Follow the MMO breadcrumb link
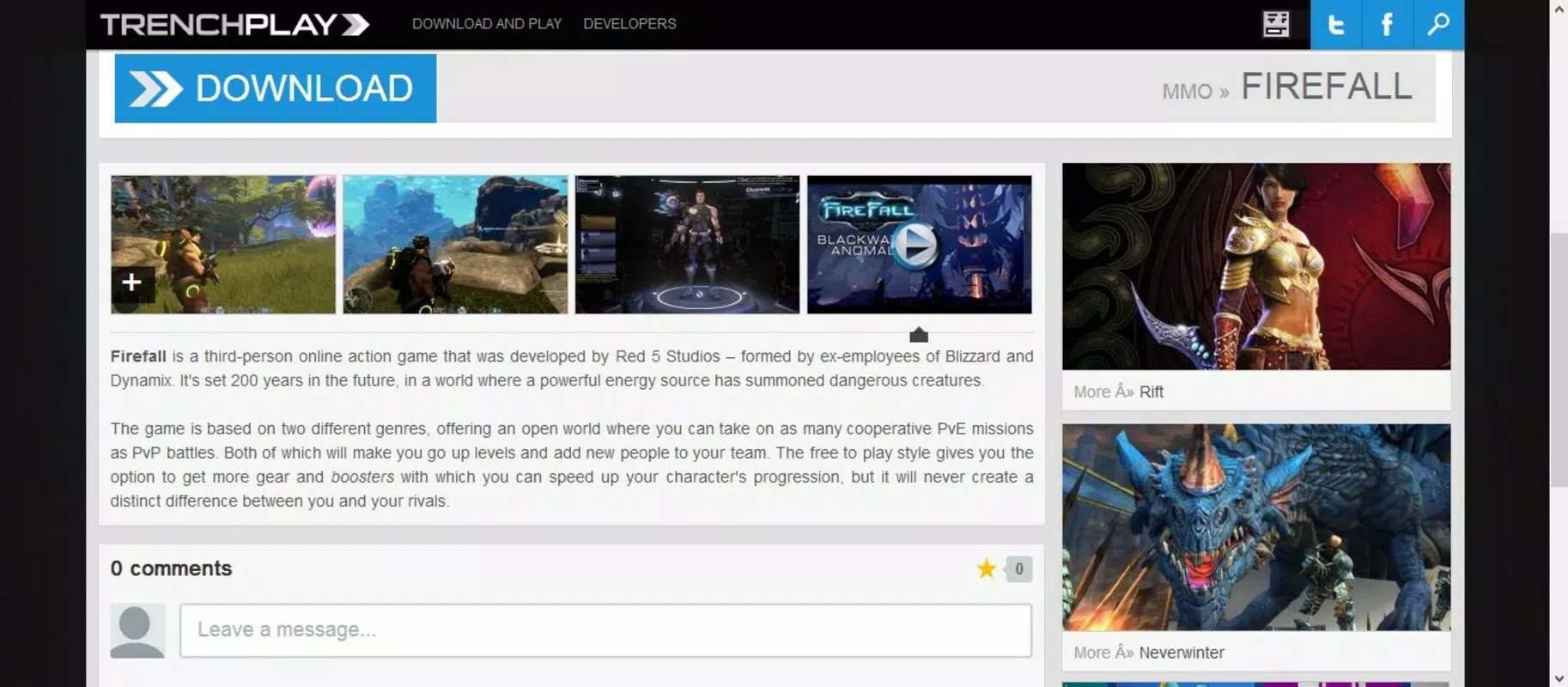1568x687 pixels. 1187,91
